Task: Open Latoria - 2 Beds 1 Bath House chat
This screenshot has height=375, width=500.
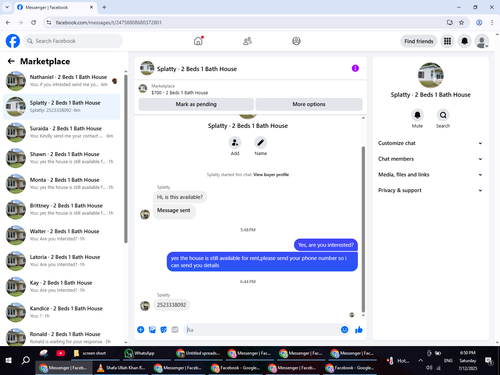Action: click(62, 260)
